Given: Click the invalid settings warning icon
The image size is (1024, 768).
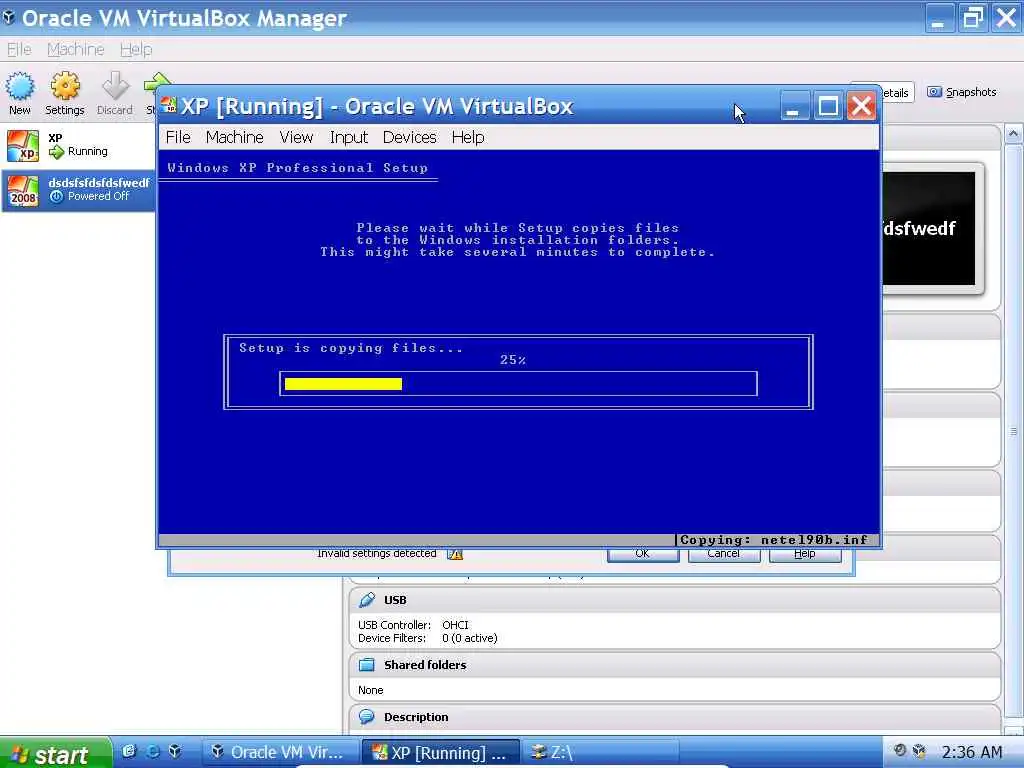Looking at the screenshot, I should (455, 554).
